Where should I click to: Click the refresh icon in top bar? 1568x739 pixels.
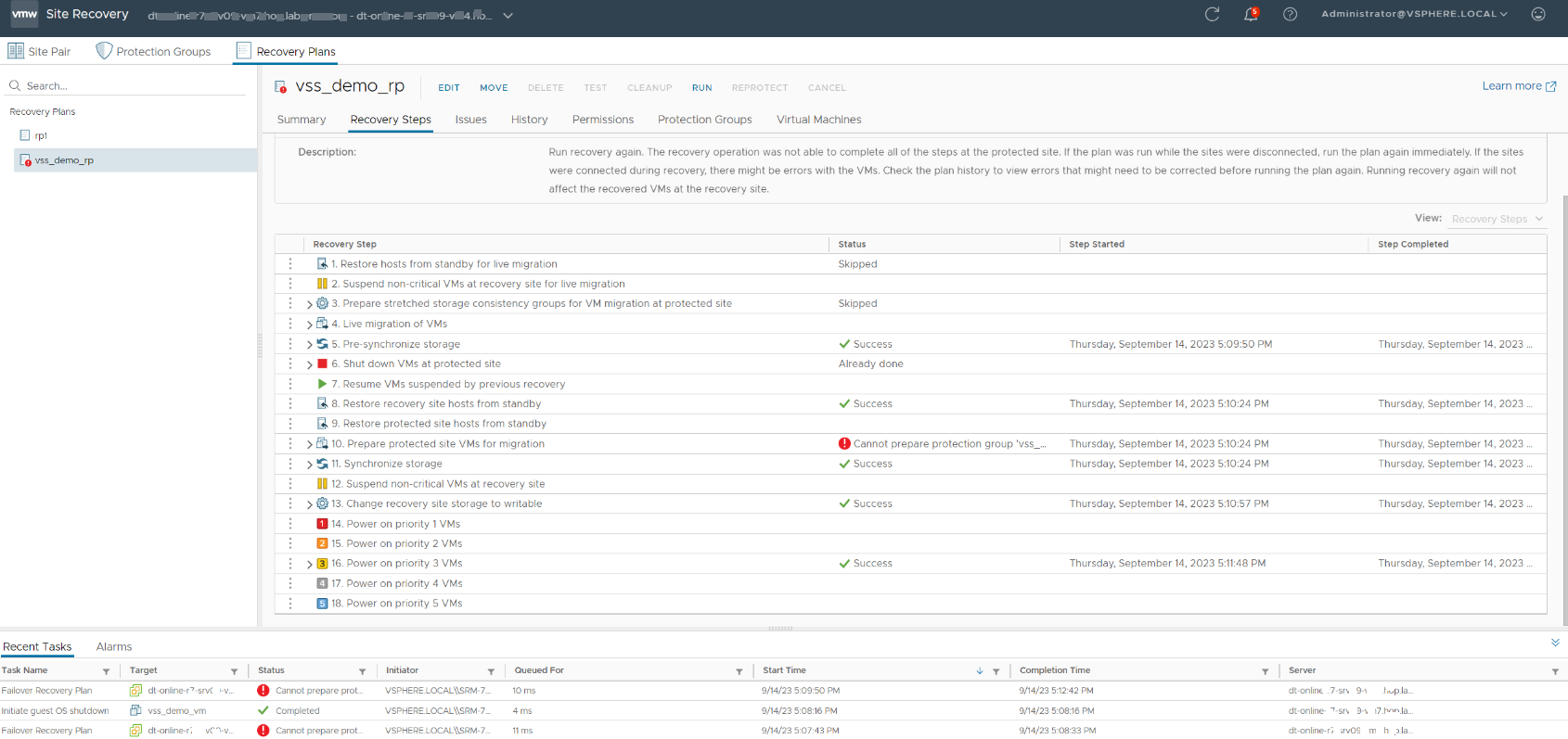[x=1212, y=14]
